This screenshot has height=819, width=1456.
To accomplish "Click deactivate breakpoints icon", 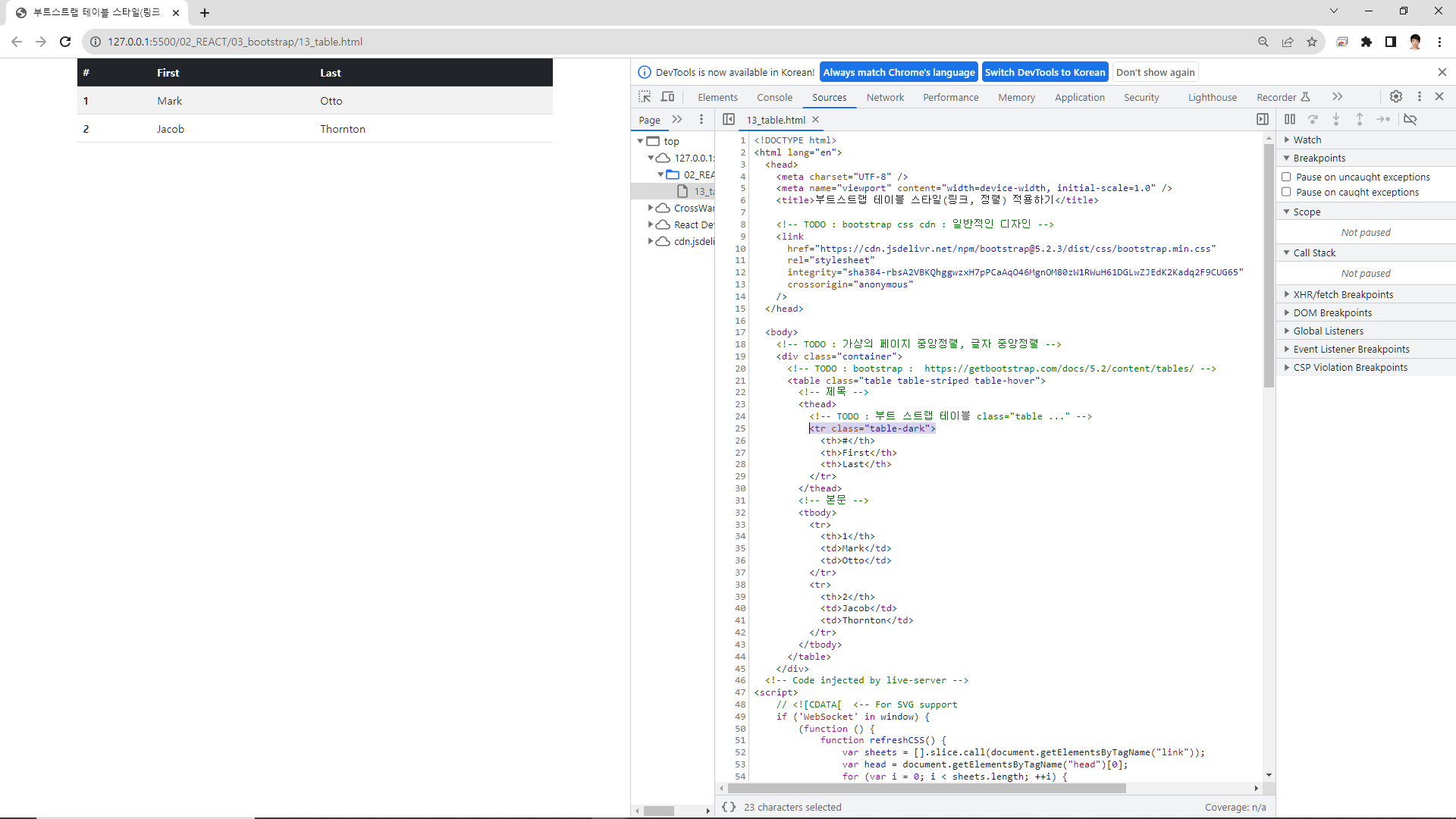I will [1410, 120].
